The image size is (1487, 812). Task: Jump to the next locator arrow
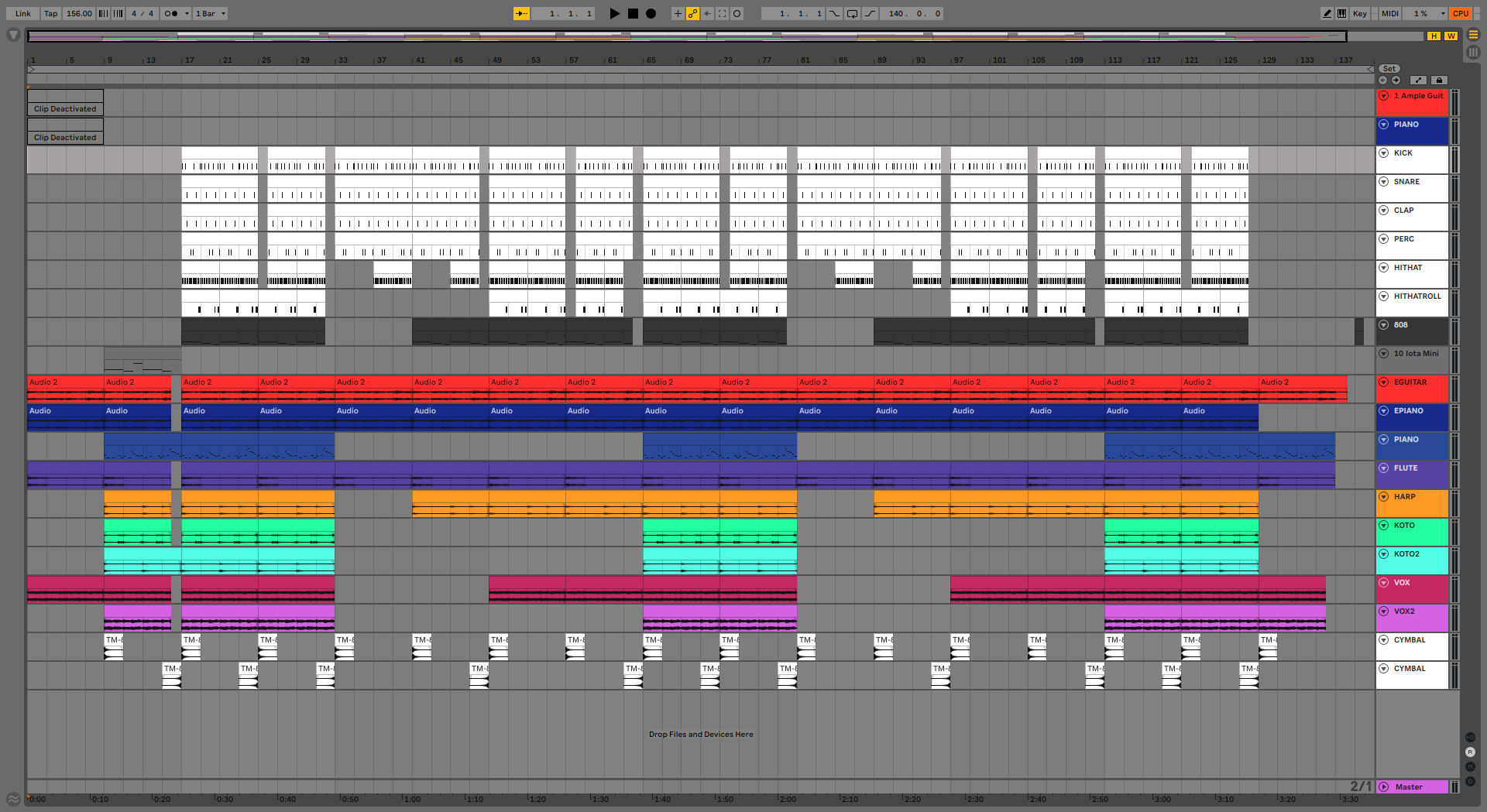point(1396,80)
